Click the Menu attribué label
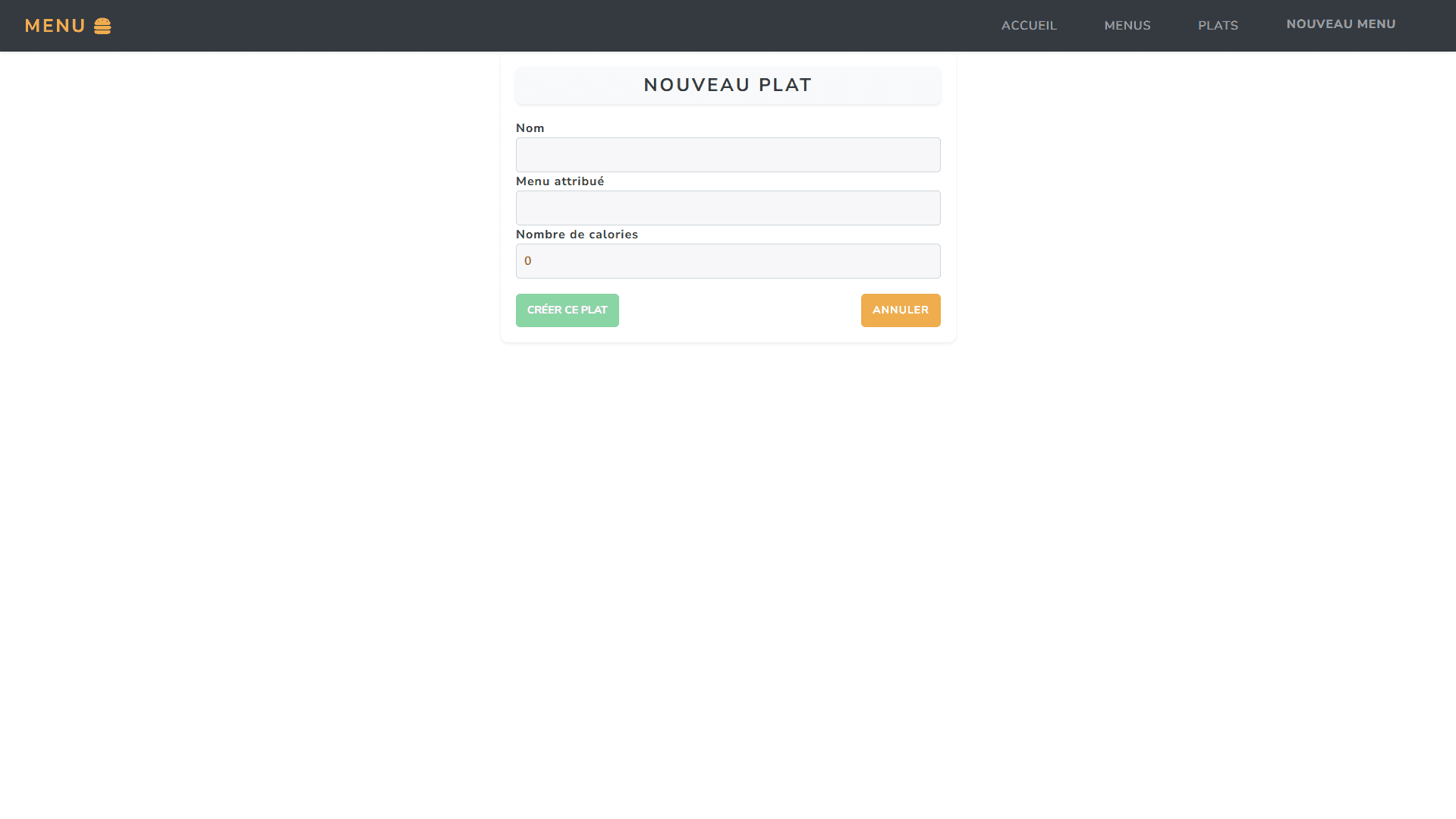 560,181
